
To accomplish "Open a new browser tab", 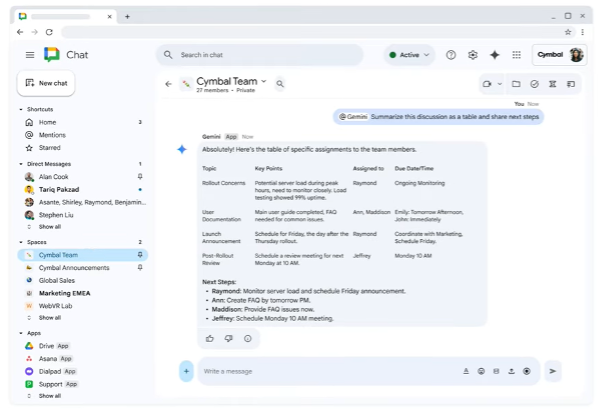I will coord(127,17).
